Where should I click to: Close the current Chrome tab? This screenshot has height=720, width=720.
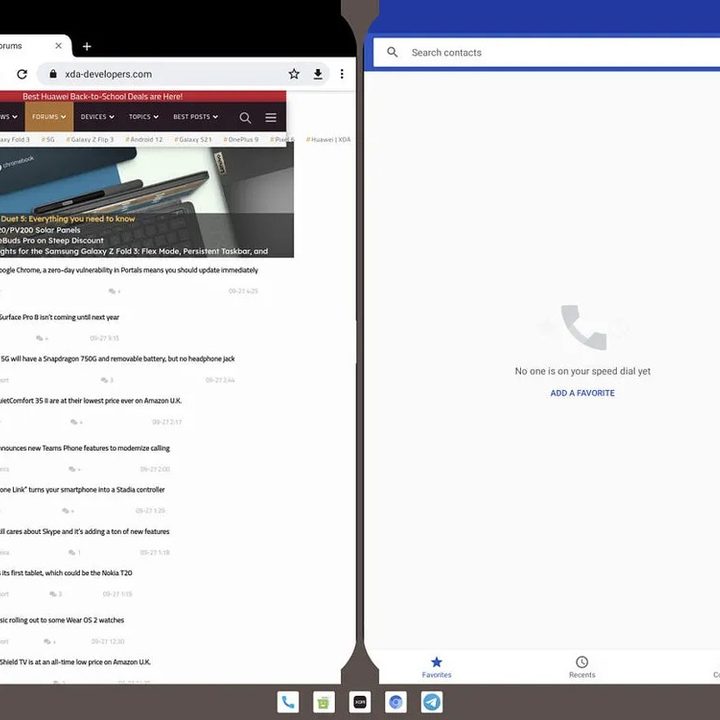[58, 46]
